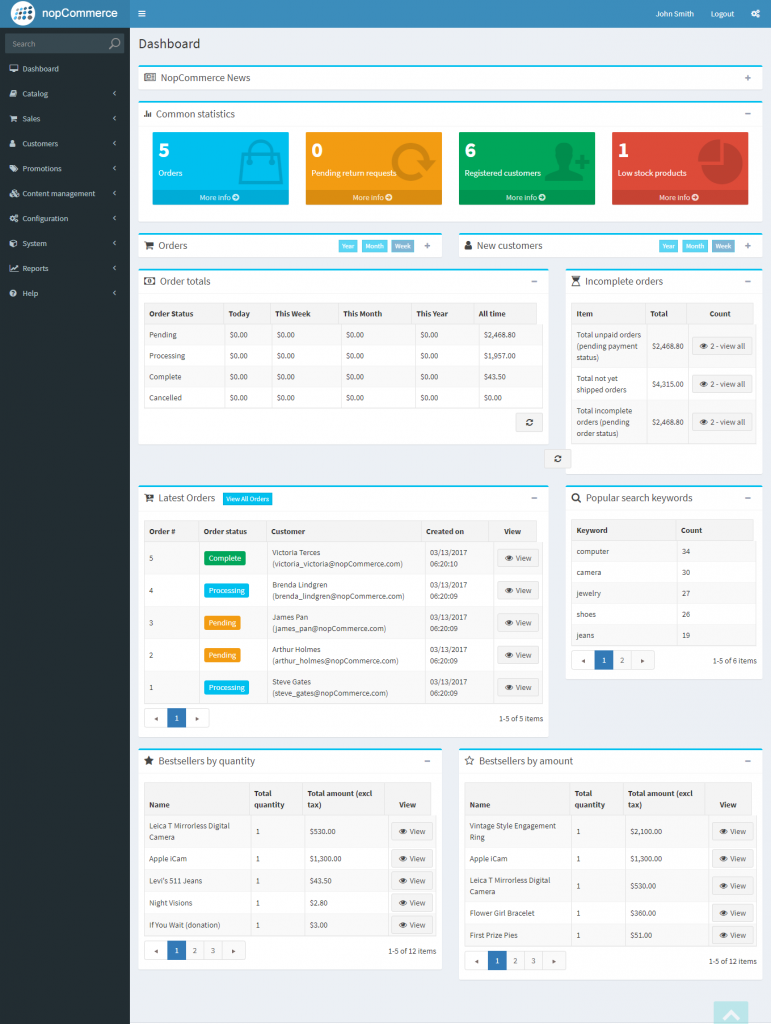Open the settings gears icon in header
771x1024 pixels.
pyautogui.click(x=755, y=14)
